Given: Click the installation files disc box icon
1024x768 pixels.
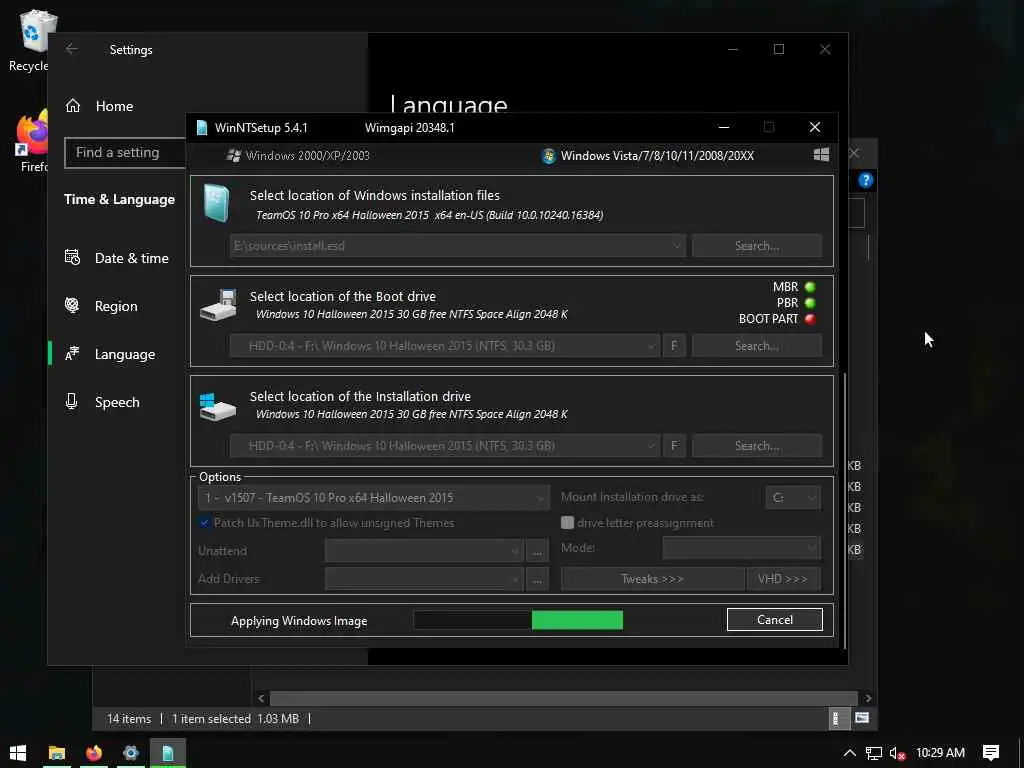Looking at the screenshot, I should [x=216, y=203].
